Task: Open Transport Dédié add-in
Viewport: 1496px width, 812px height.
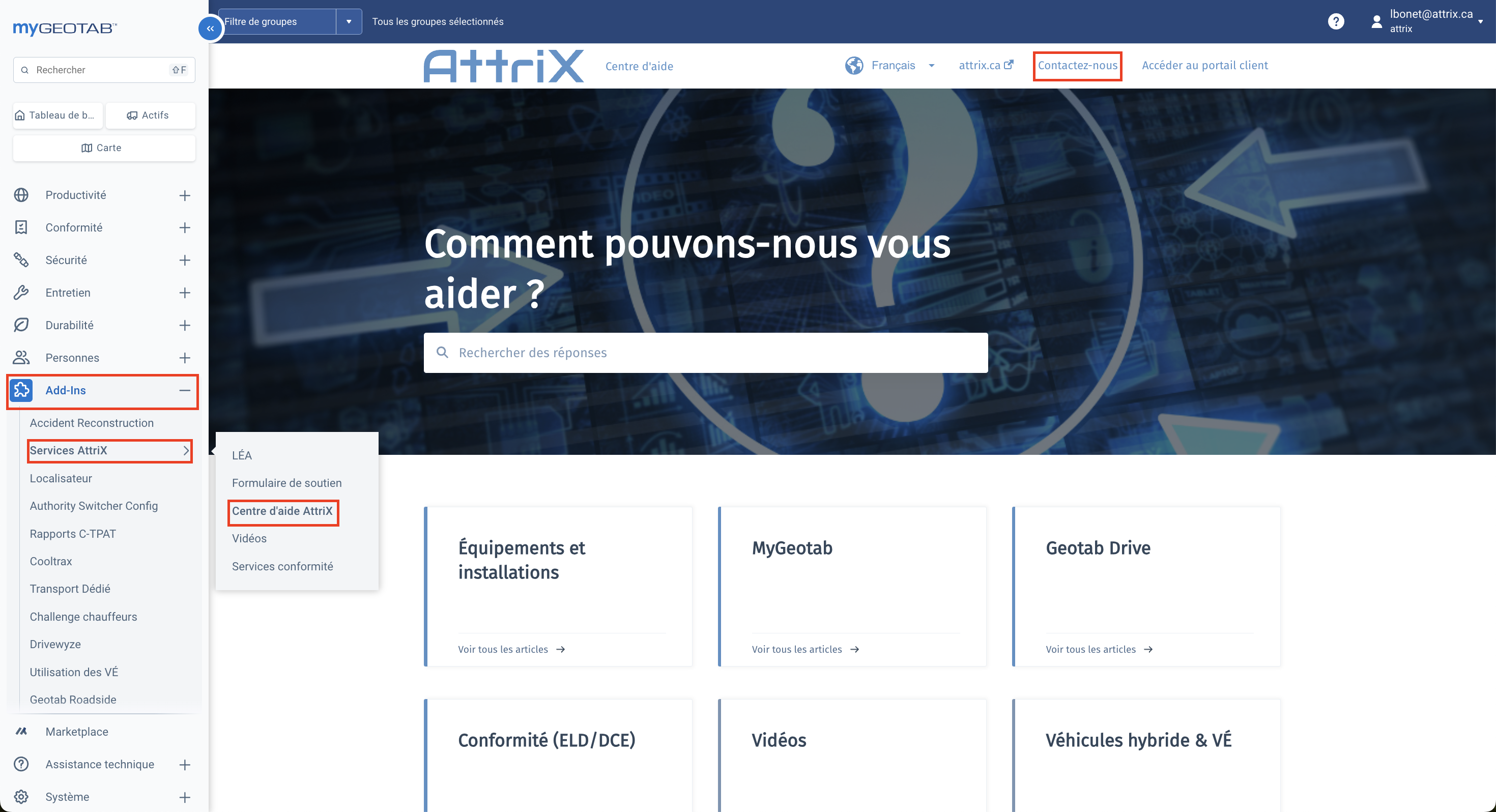Action: (x=70, y=589)
